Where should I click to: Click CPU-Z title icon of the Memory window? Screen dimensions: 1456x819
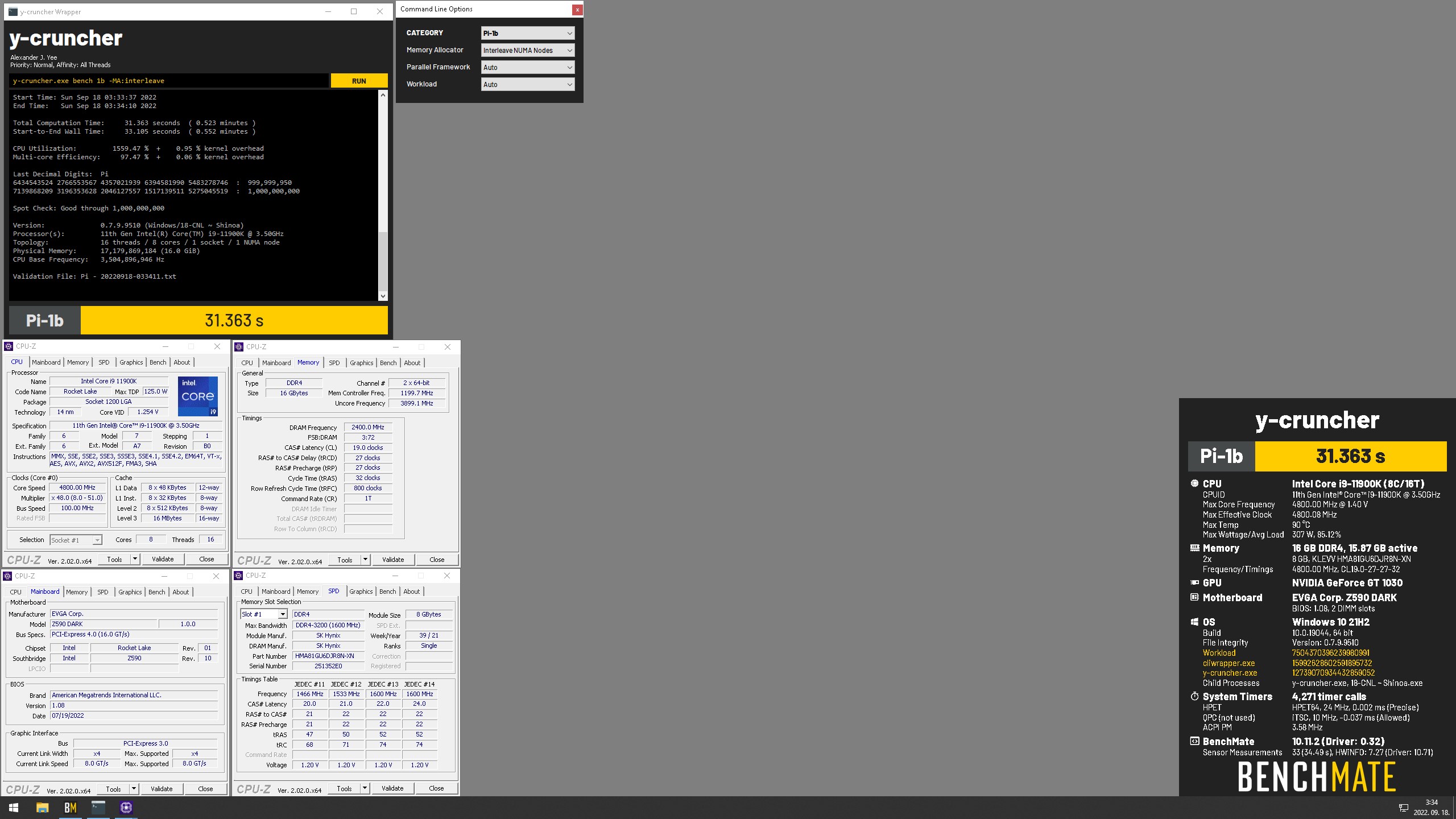pyautogui.click(x=239, y=347)
